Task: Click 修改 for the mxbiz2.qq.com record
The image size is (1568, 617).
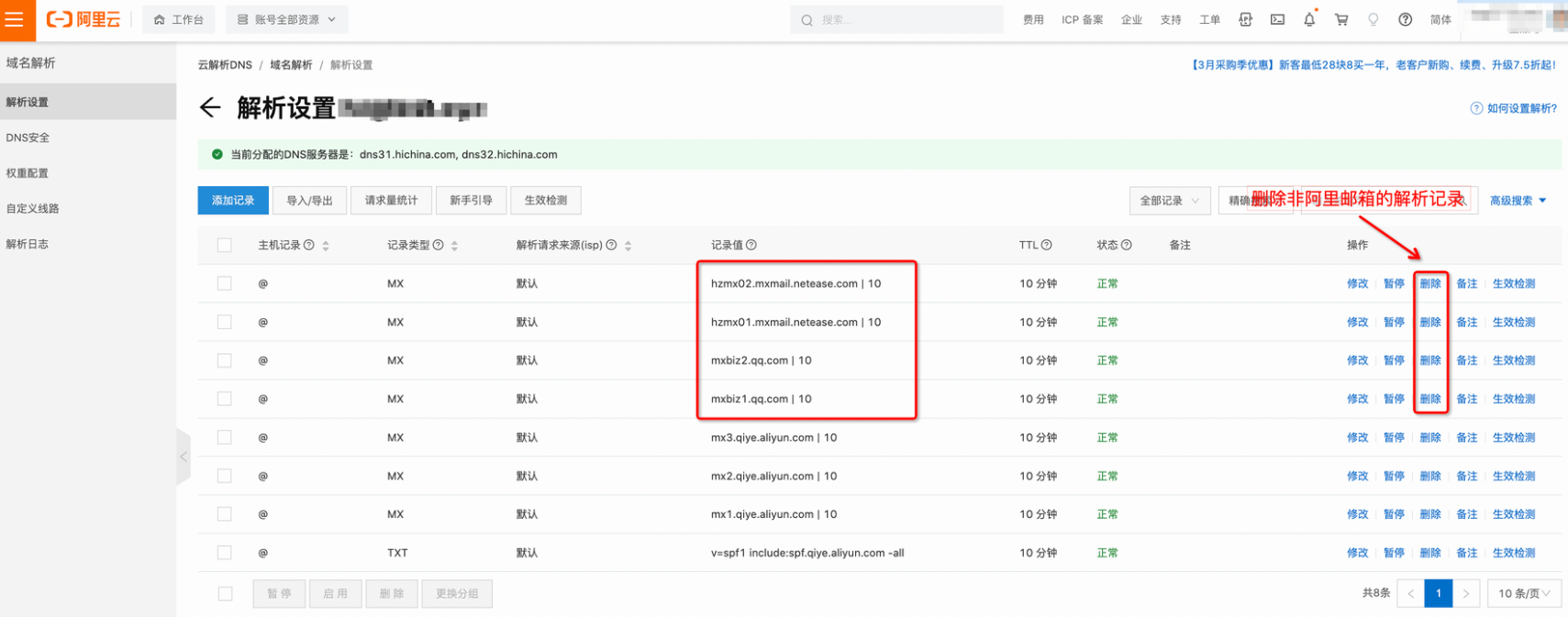Action: point(1357,360)
